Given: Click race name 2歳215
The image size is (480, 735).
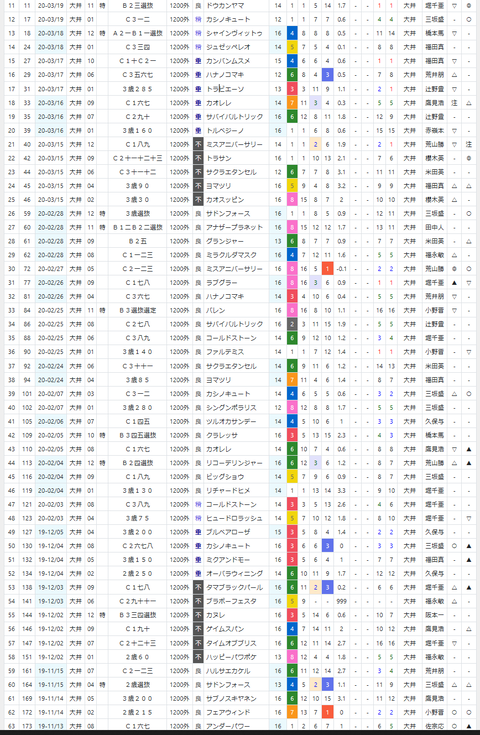Looking at the screenshot, I should click(138, 712).
